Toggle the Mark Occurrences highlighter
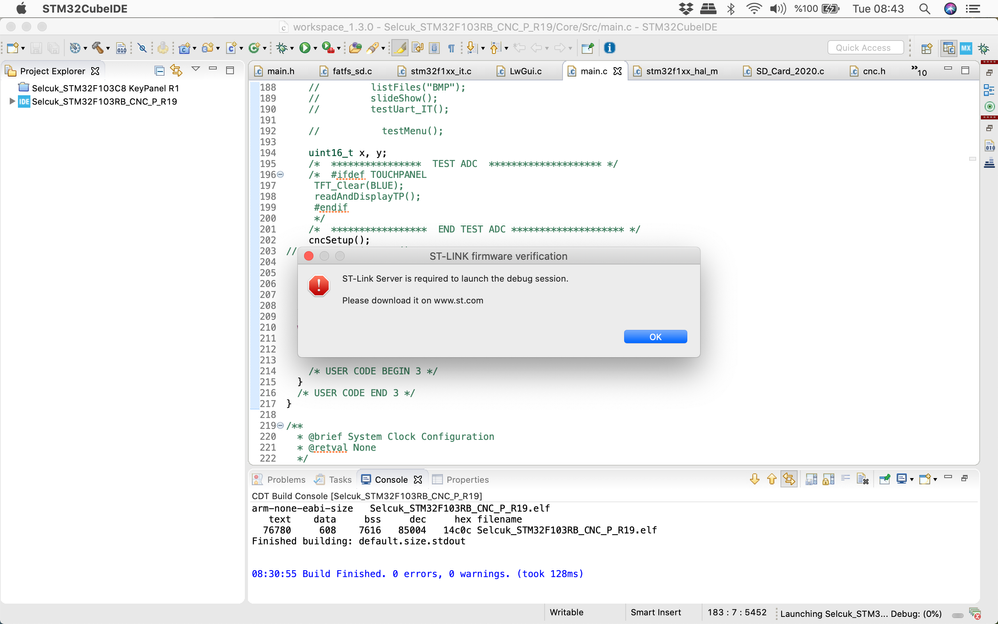 click(x=399, y=48)
